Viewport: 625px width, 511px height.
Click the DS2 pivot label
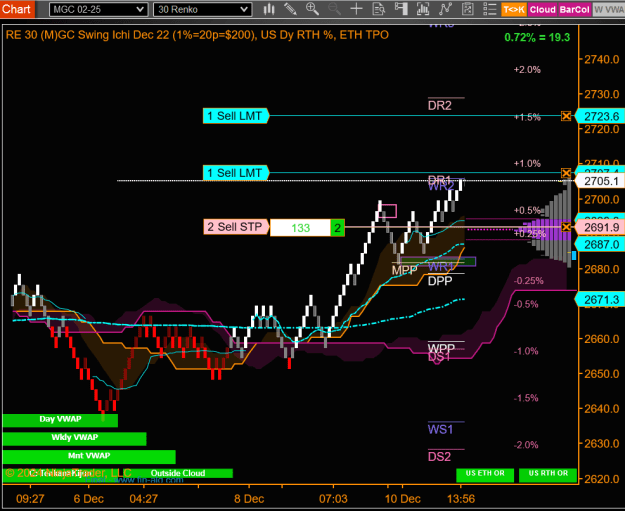pyautogui.click(x=439, y=456)
